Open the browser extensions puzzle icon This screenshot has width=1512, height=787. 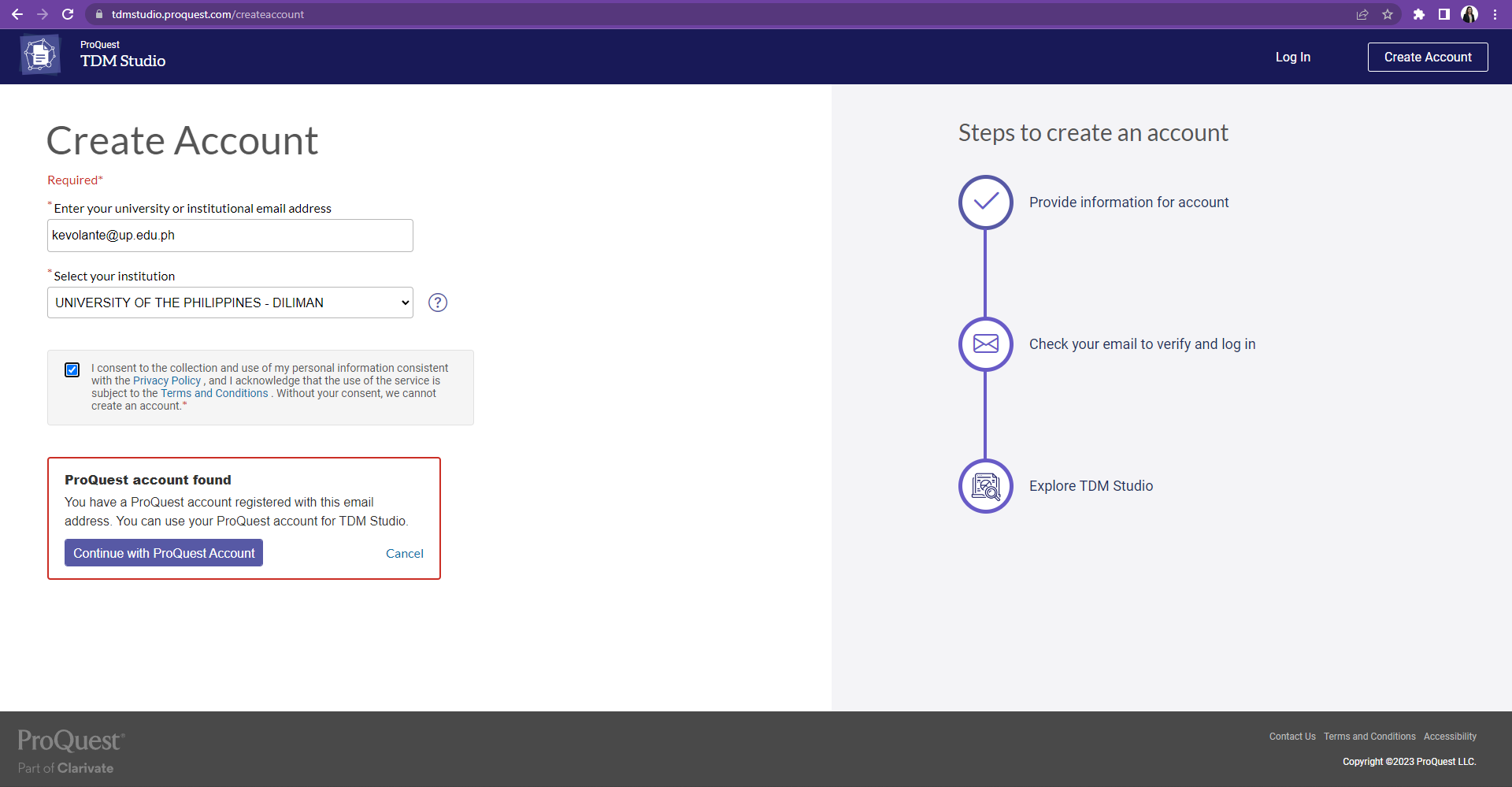pos(1419,14)
